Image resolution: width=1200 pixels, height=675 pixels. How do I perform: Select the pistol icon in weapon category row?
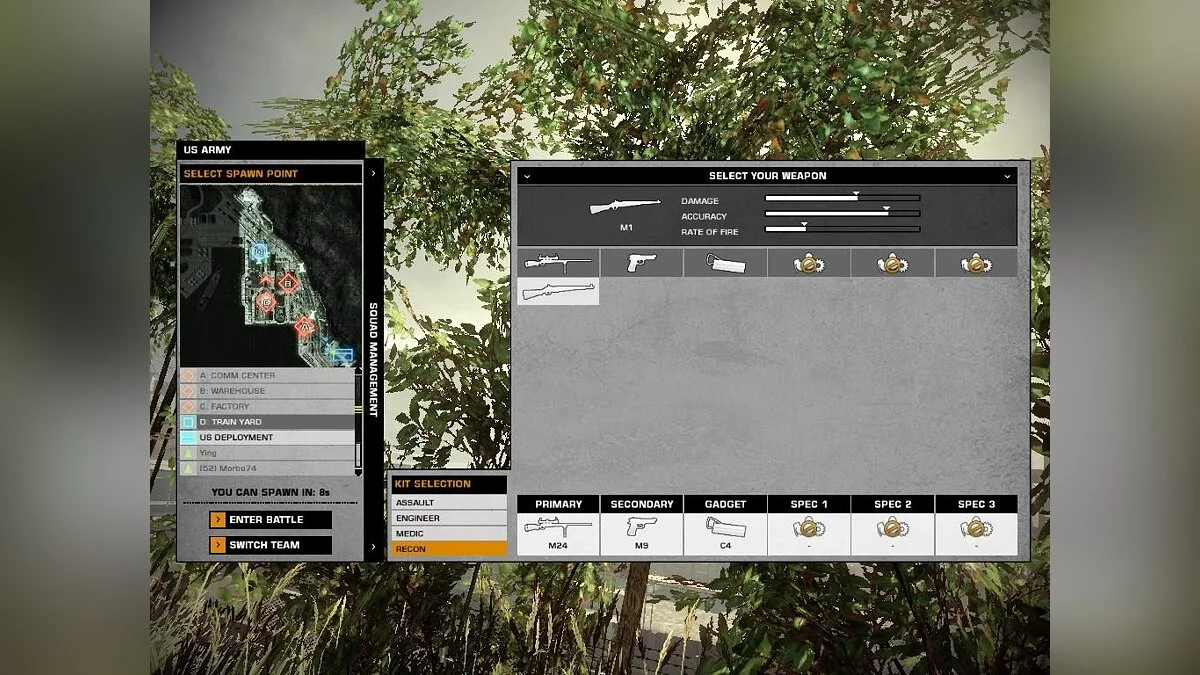(642, 263)
